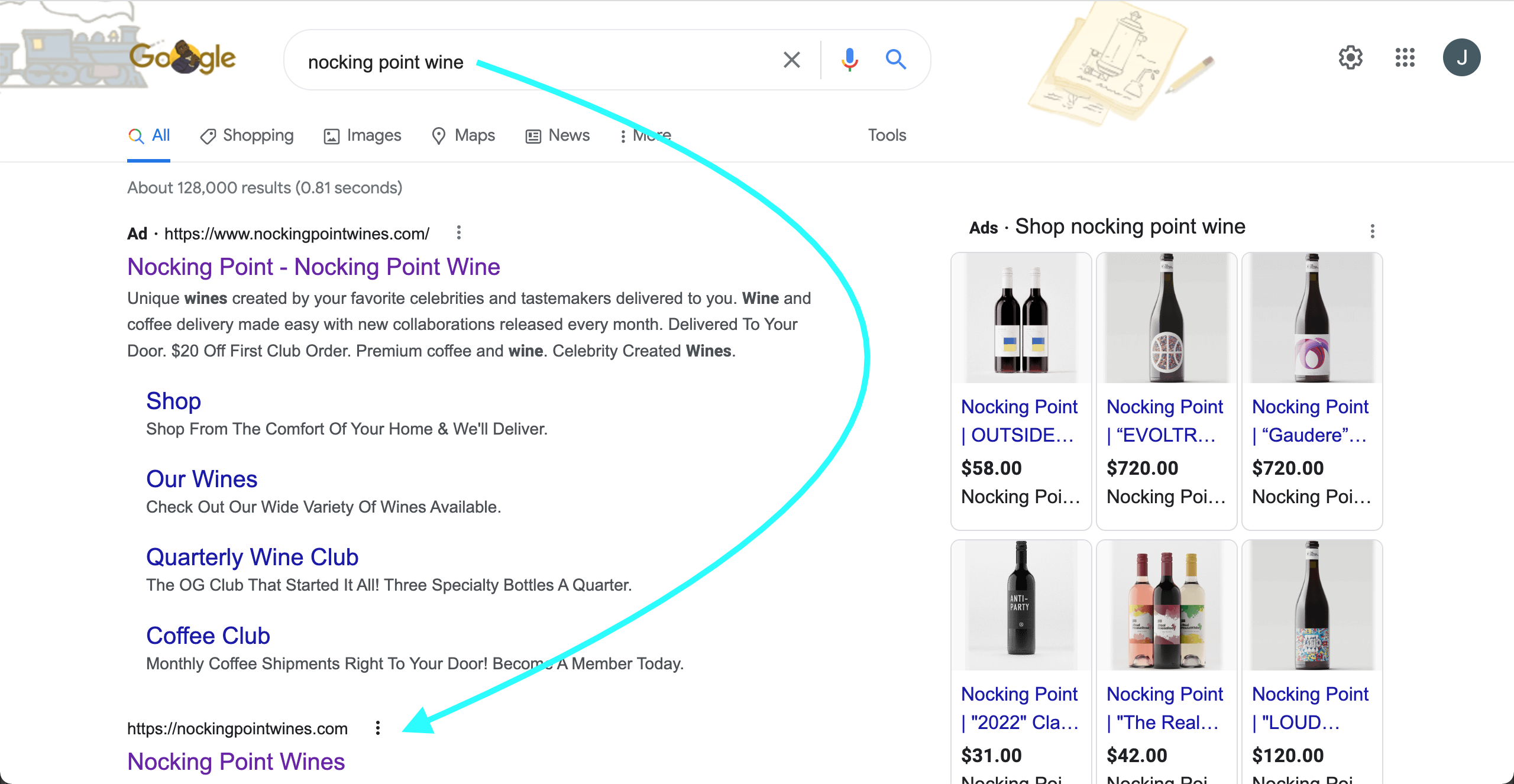The height and width of the screenshot is (784, 1514).
Task: Open three-dot menu beside nockingpointwines.com result
Action: (378, 728)
